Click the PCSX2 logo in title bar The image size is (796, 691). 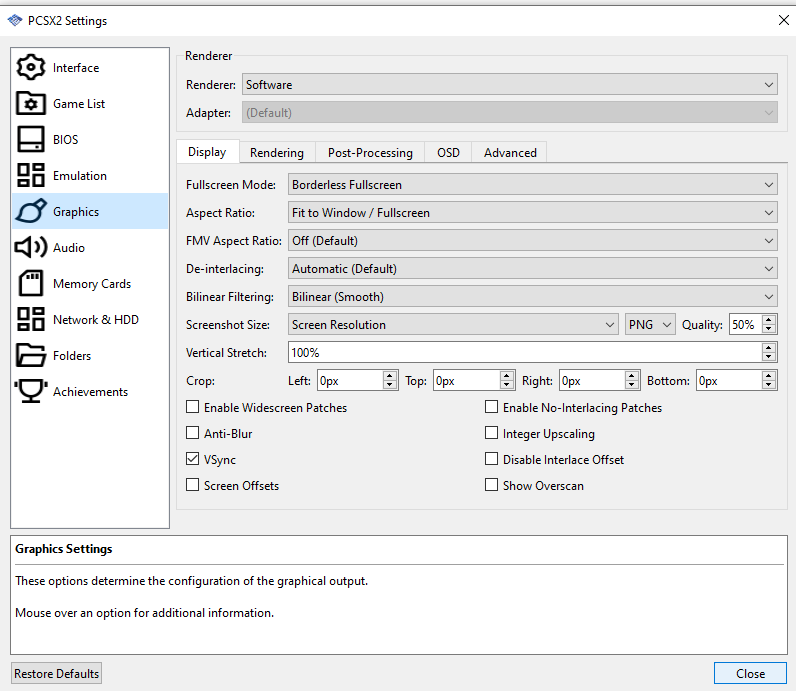click(x=15, y=20)
